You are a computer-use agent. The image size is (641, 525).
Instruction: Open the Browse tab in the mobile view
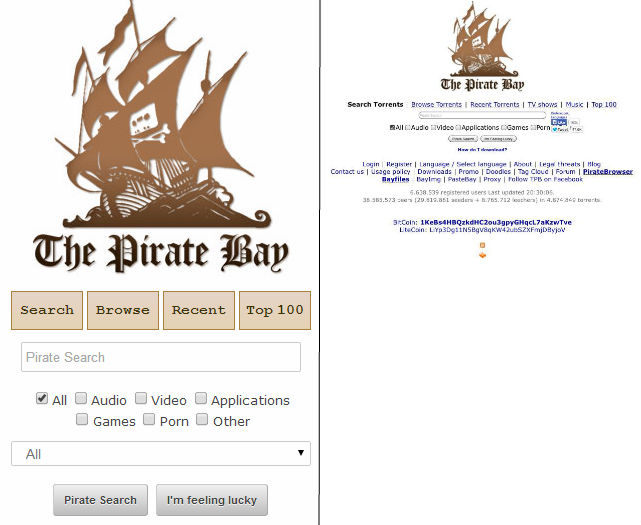(x=123, y=310)
